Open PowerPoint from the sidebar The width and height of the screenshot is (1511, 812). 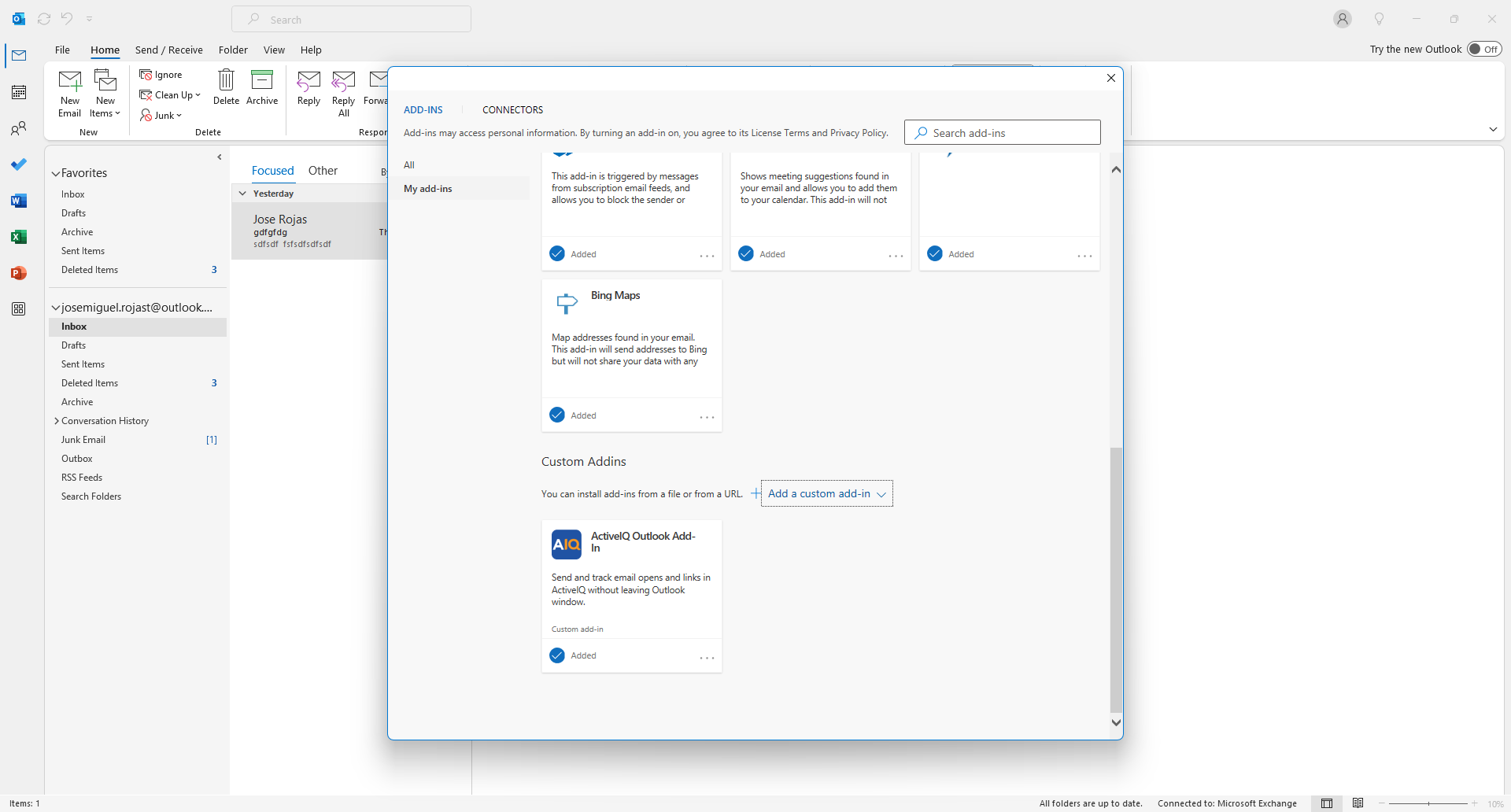tap(19, 273)
